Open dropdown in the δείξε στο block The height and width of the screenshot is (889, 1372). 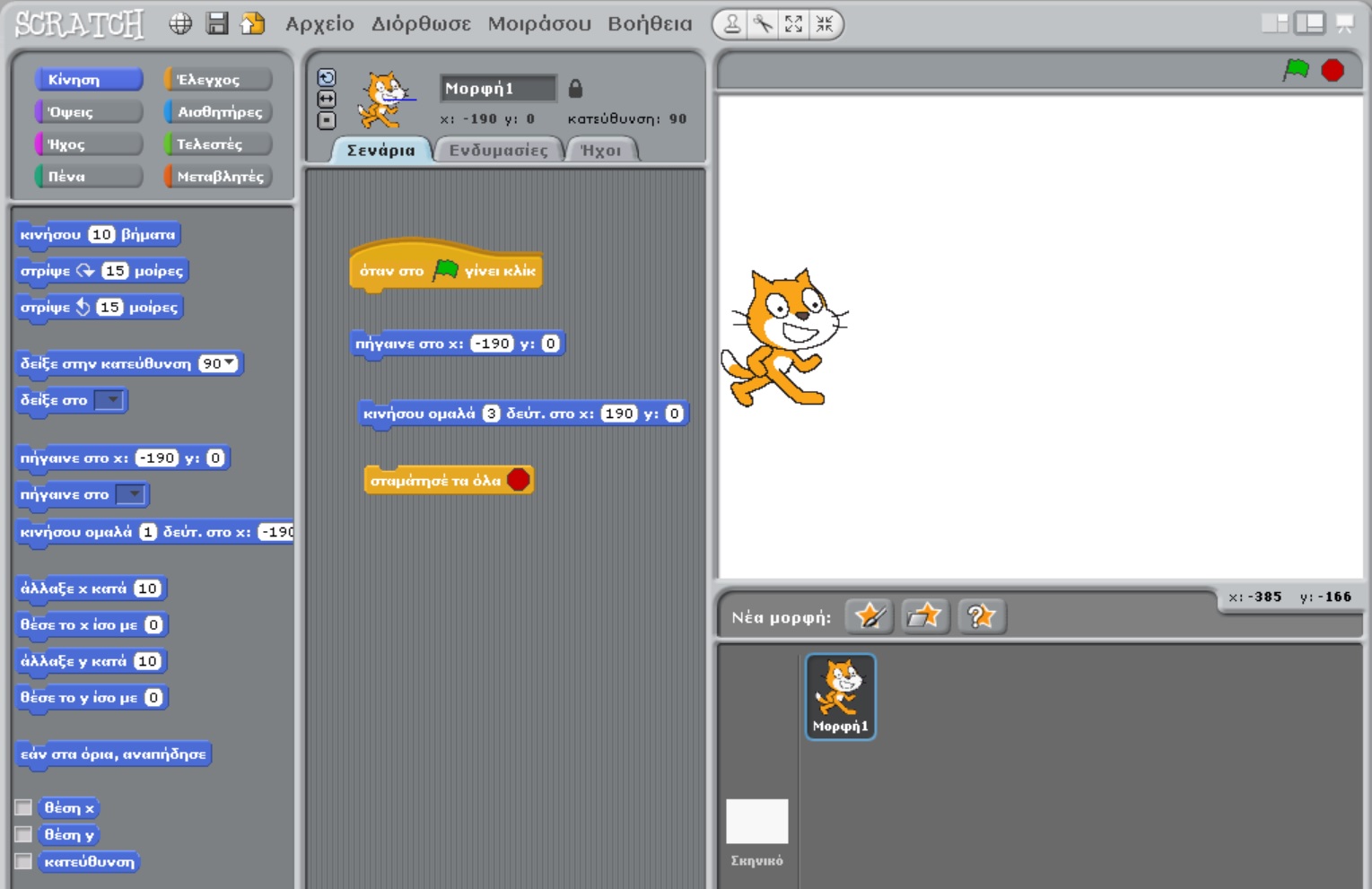[x=109, y=400]
